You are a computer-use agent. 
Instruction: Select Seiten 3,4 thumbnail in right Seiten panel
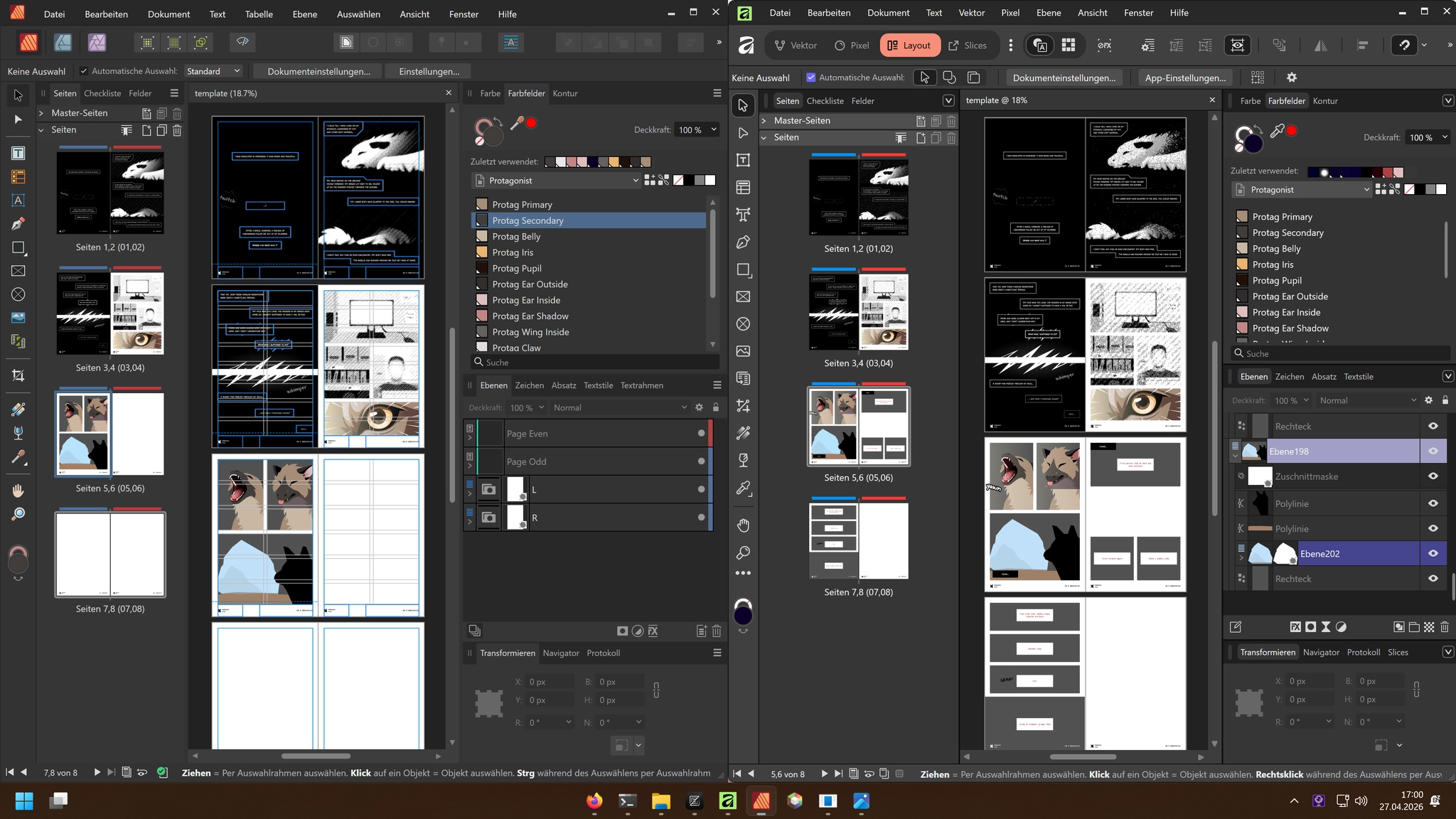858,310
